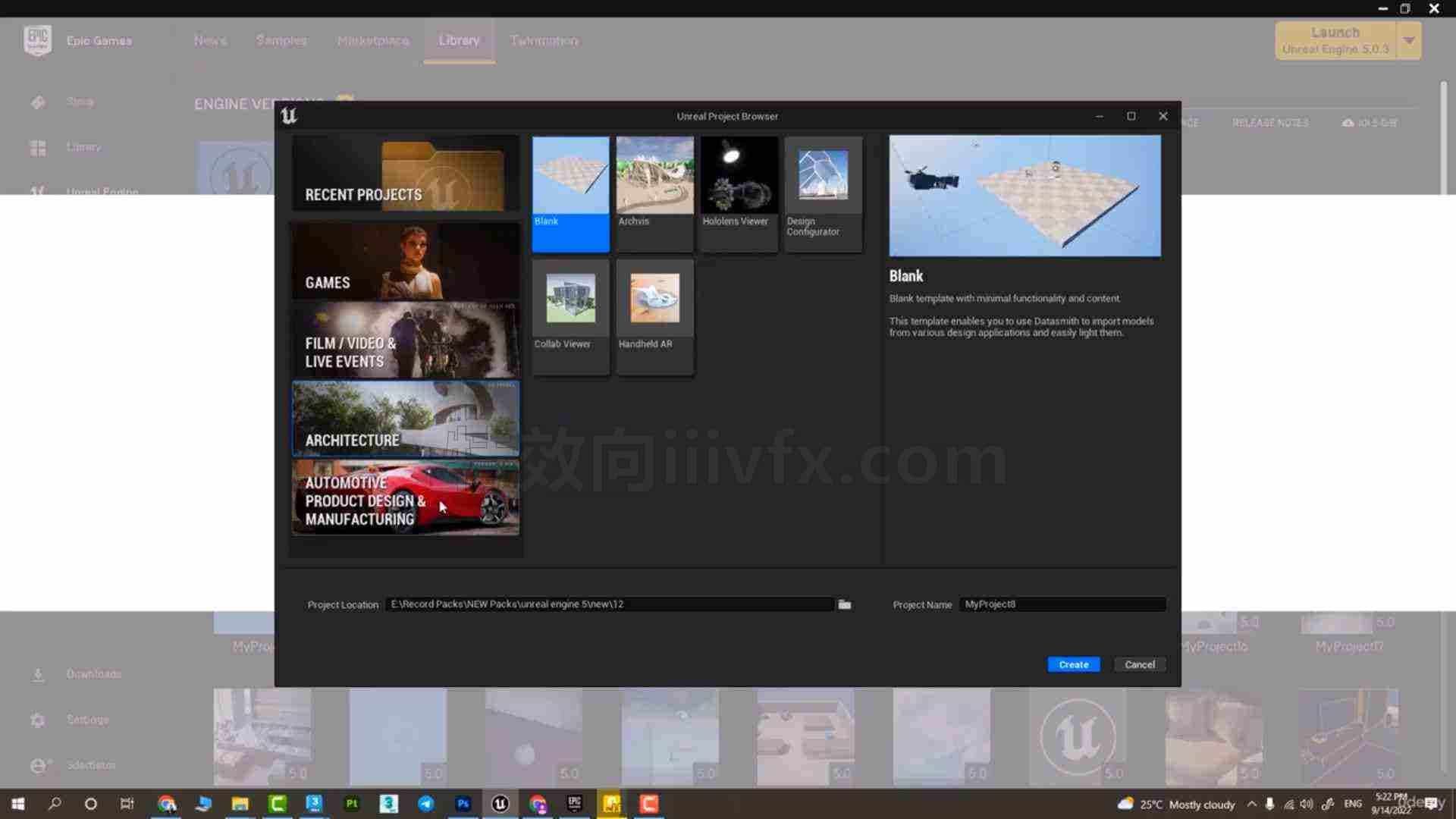Choose the Handheld AR template

point(654,316)
